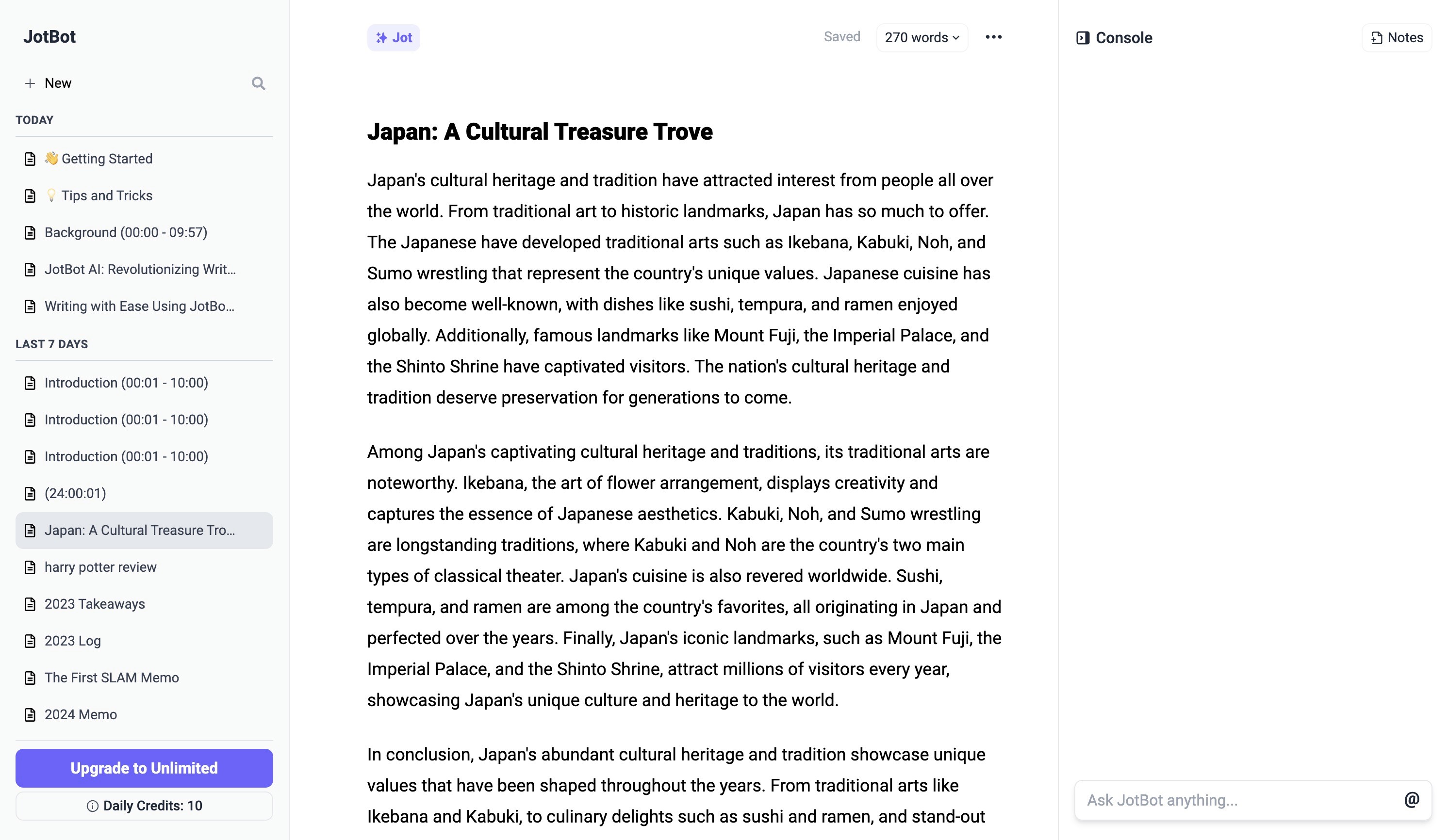
Task: Click the three-dot overflow menu icon
Action: click(993, 37)
